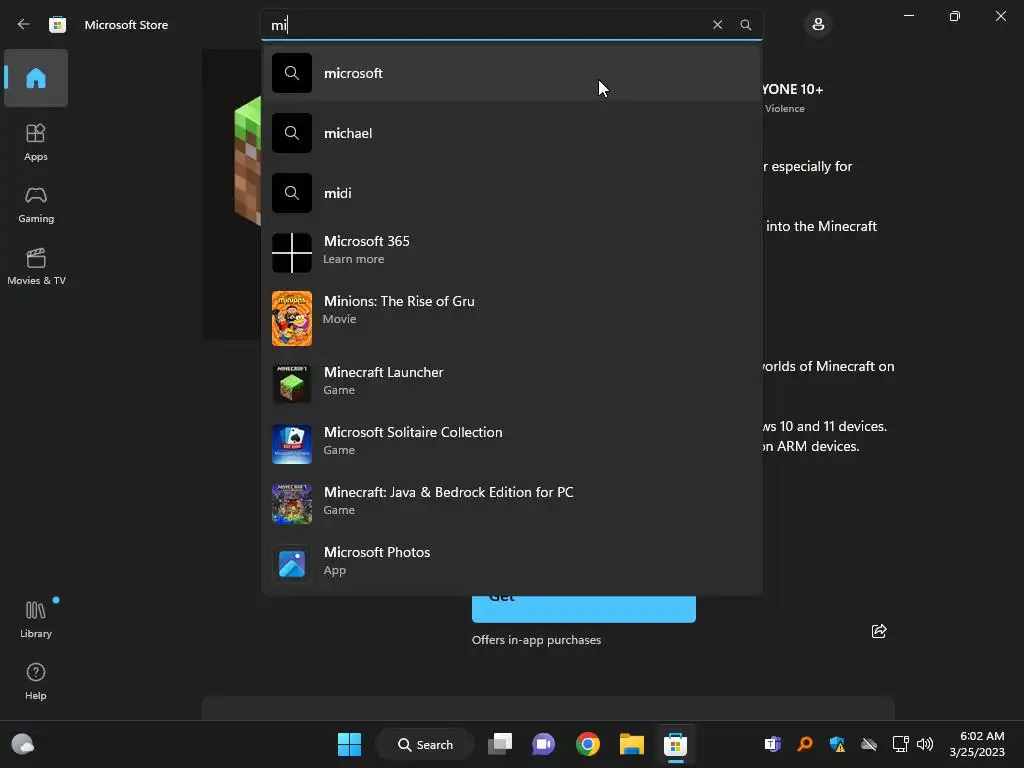Open Help in the sidebar
Viewport: 1024px width, 768px height.
pyautogui.click(x=36, y=681)
